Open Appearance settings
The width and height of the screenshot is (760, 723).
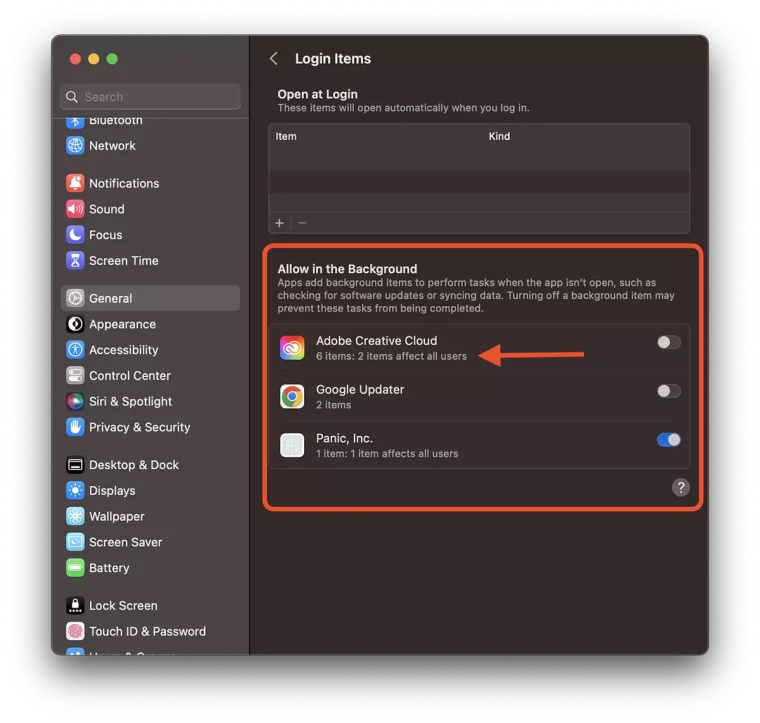pos(150,324)
